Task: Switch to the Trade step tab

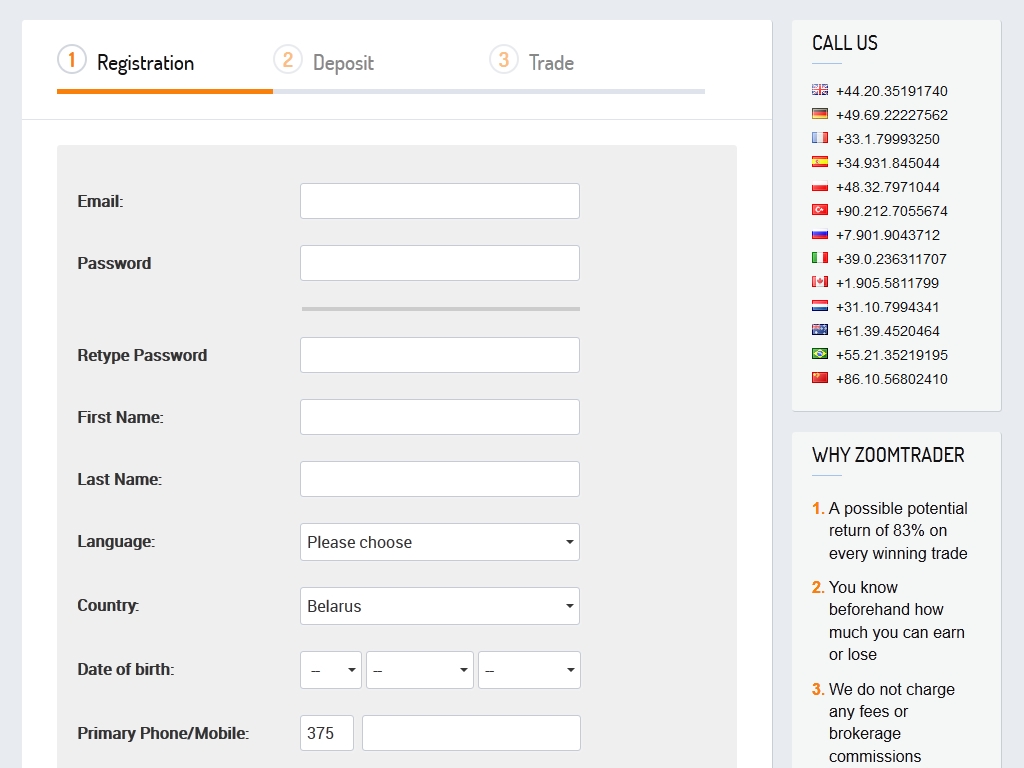Action: coord(550,63)
